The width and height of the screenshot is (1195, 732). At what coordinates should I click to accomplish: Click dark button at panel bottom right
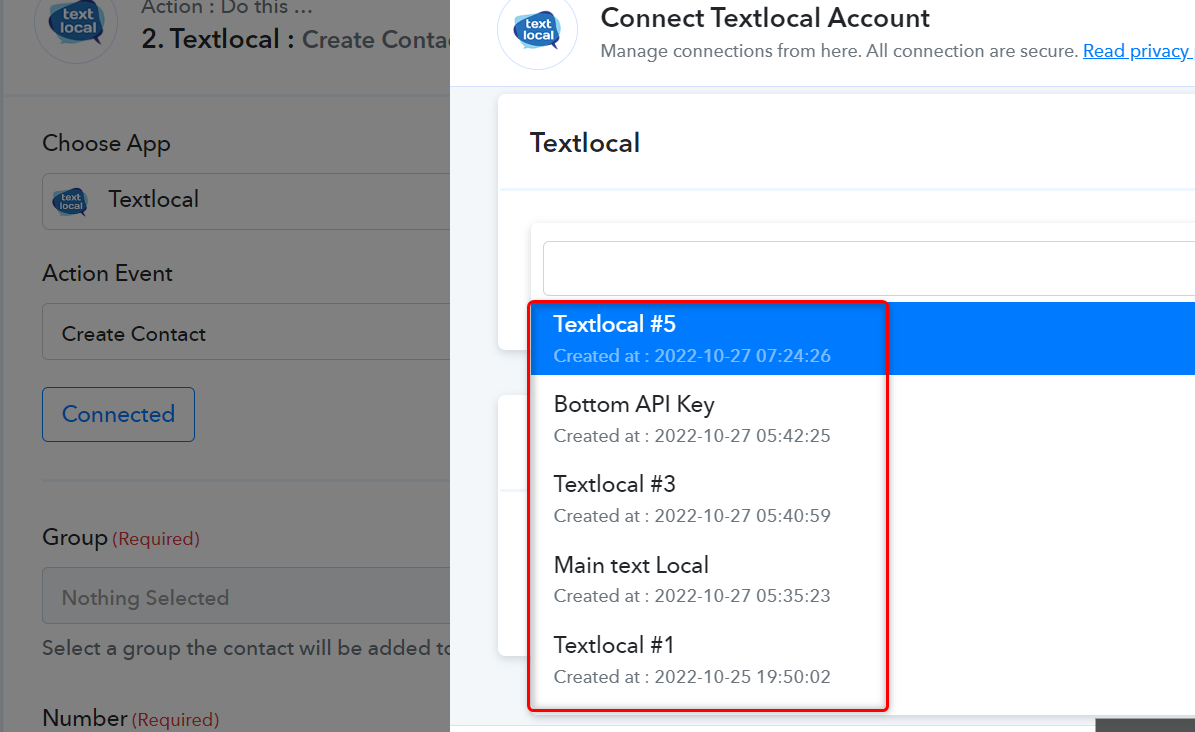(x=1145, y=725)
